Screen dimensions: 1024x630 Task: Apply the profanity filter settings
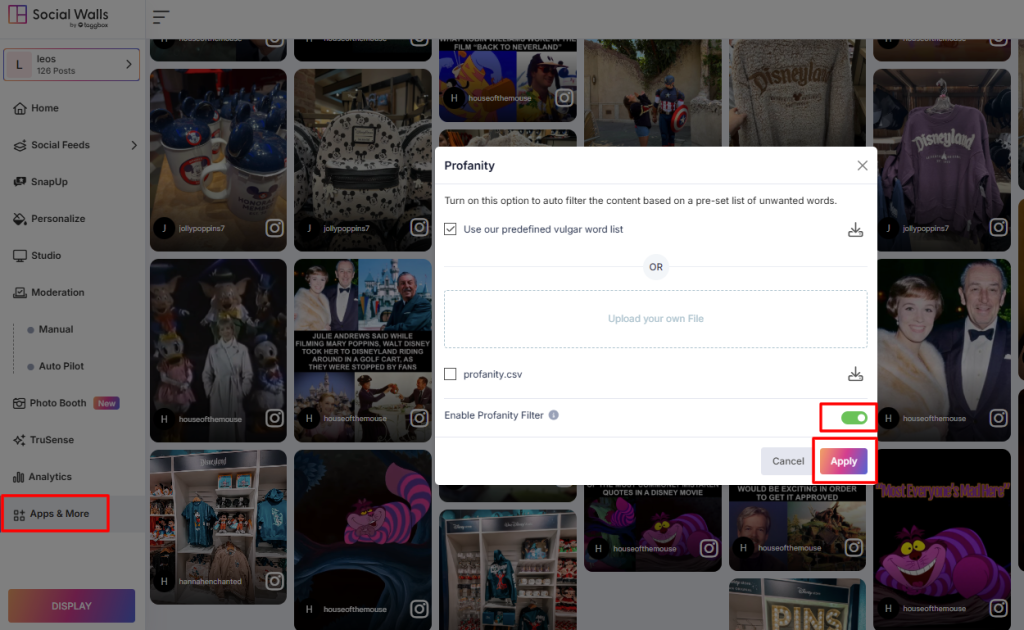click(843, 461)
